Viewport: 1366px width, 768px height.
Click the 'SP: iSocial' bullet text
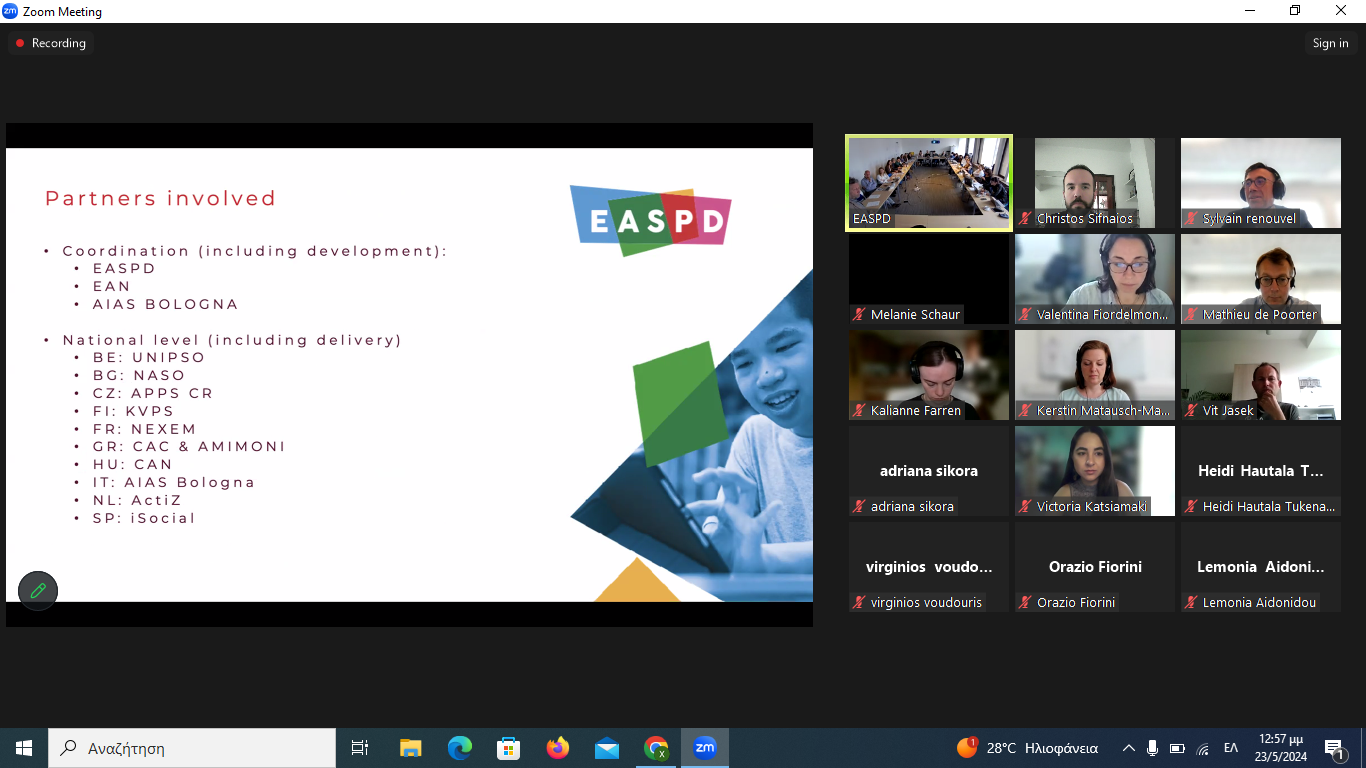click(x=144, y=518)
